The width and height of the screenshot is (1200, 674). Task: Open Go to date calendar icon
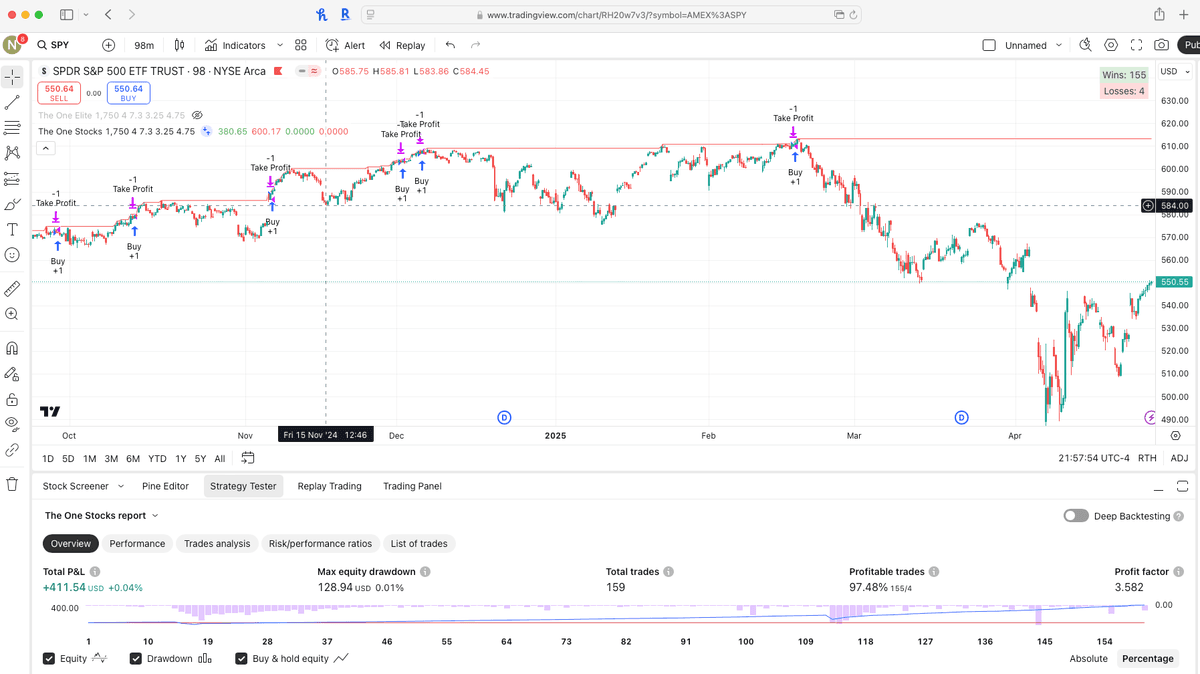248,458
